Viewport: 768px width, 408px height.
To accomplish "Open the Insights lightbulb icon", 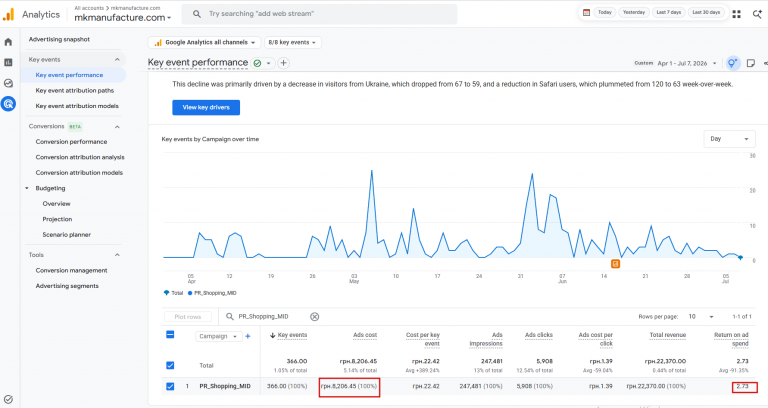I will coord(732,63).
